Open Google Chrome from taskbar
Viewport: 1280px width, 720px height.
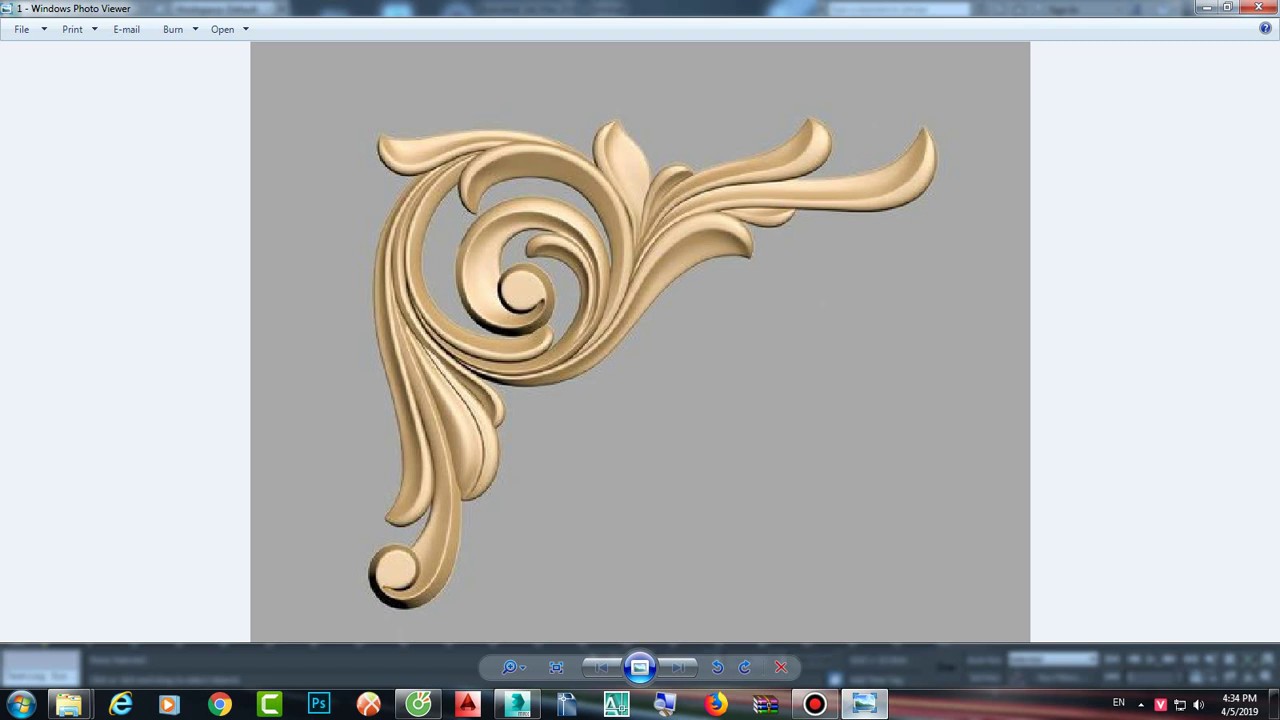(x=220, y=704)
